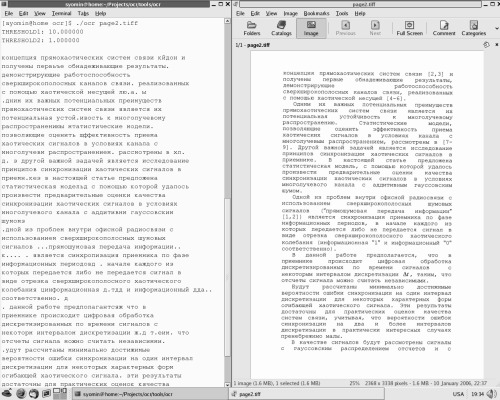The height and width of the screenshot is (400, 500).
Task: Open the terminal window menu icon in titlebar
Action: tap(4, 4)
